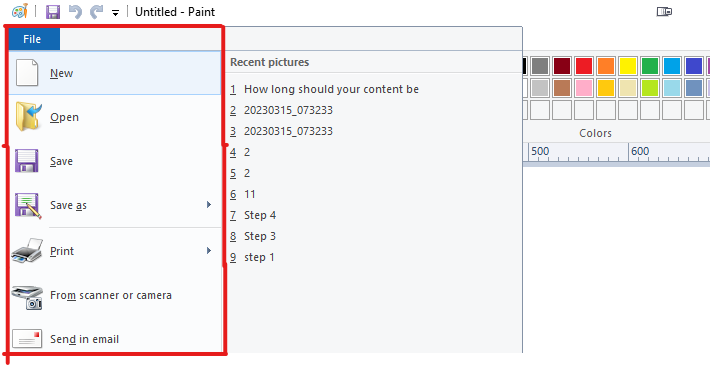710x365 pixels.
Task: Select the New blank page icon
Action: point(27,72)
